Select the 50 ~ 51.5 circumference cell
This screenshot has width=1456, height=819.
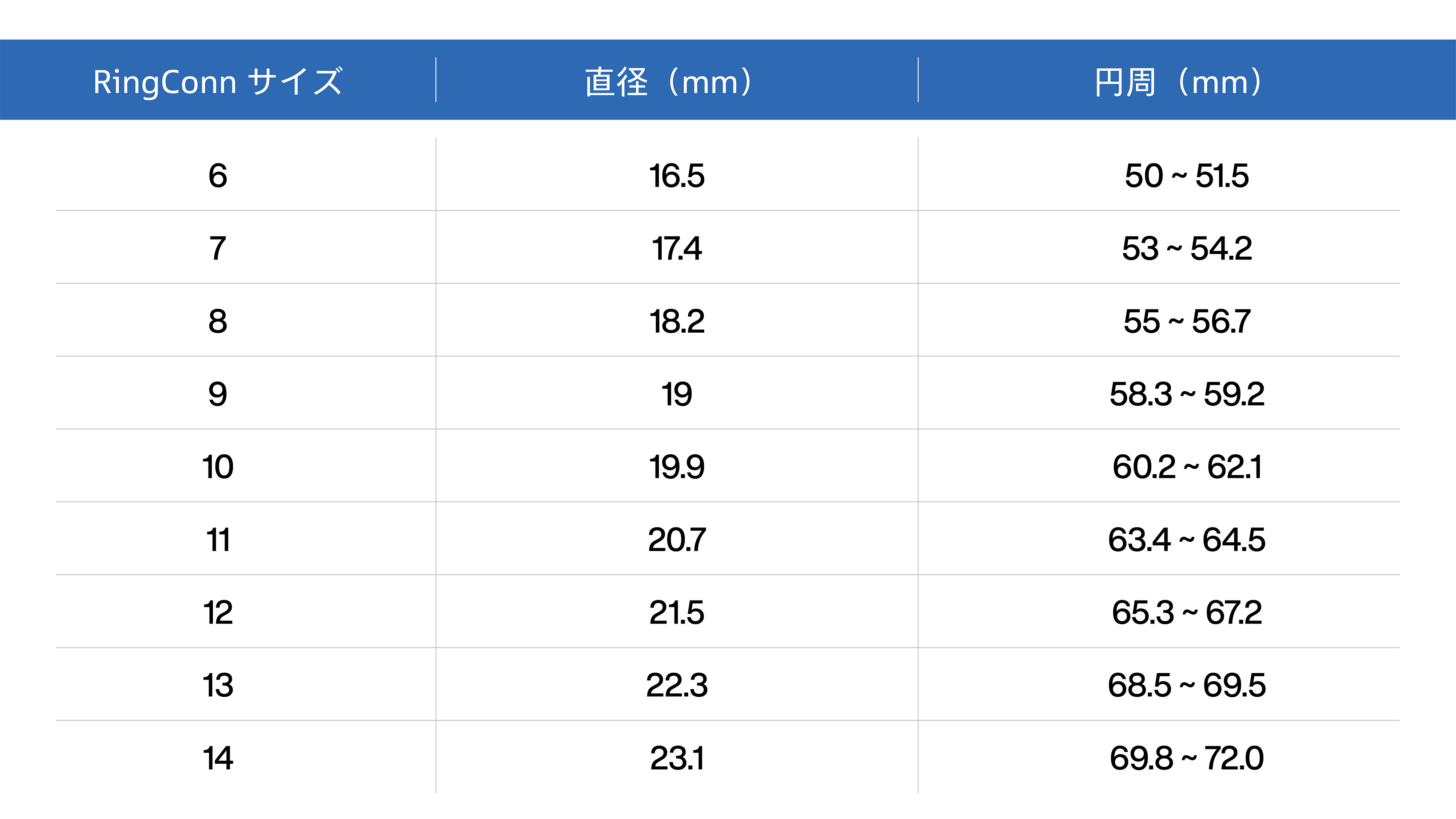pos(1186,176)
